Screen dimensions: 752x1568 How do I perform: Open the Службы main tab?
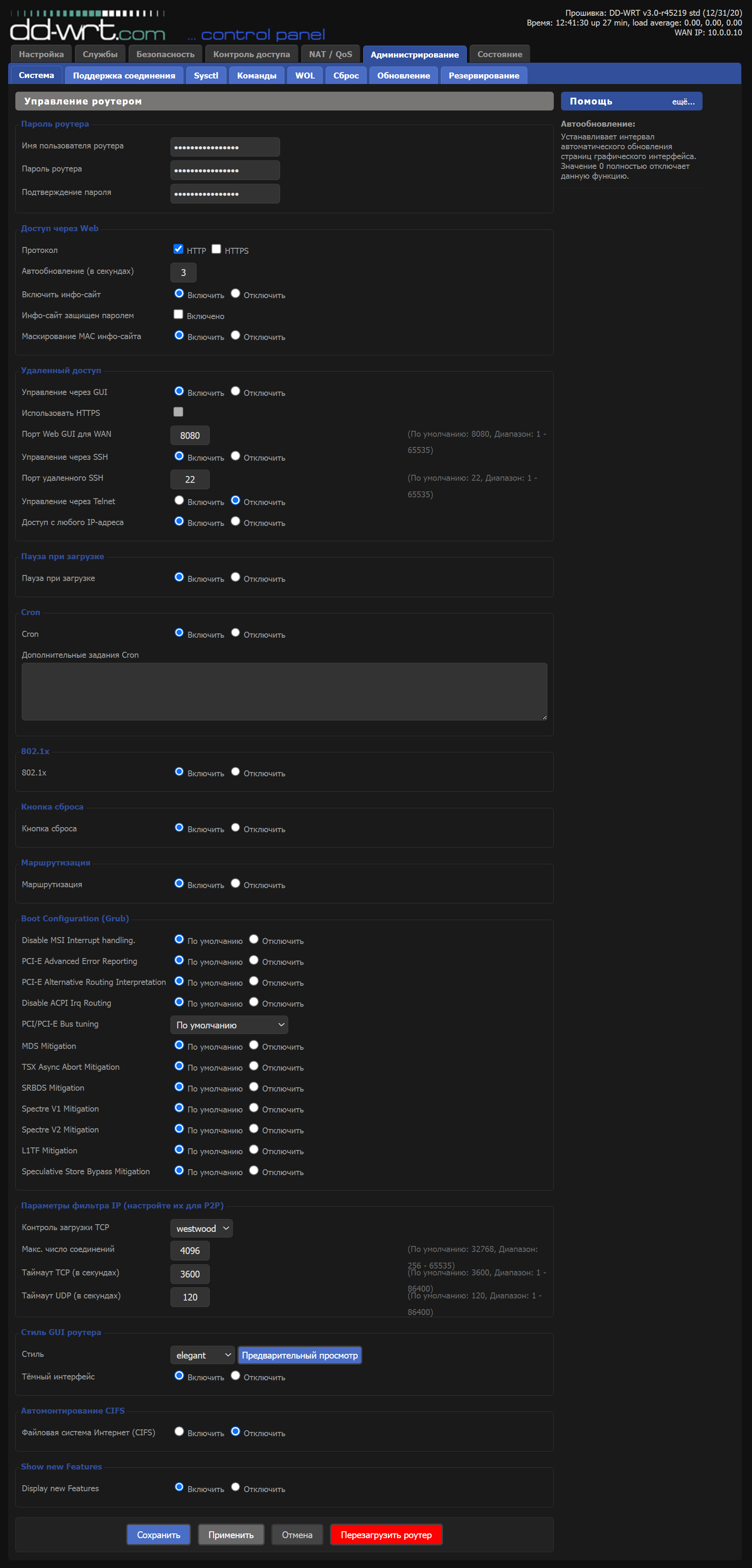[x=100, y=54]
